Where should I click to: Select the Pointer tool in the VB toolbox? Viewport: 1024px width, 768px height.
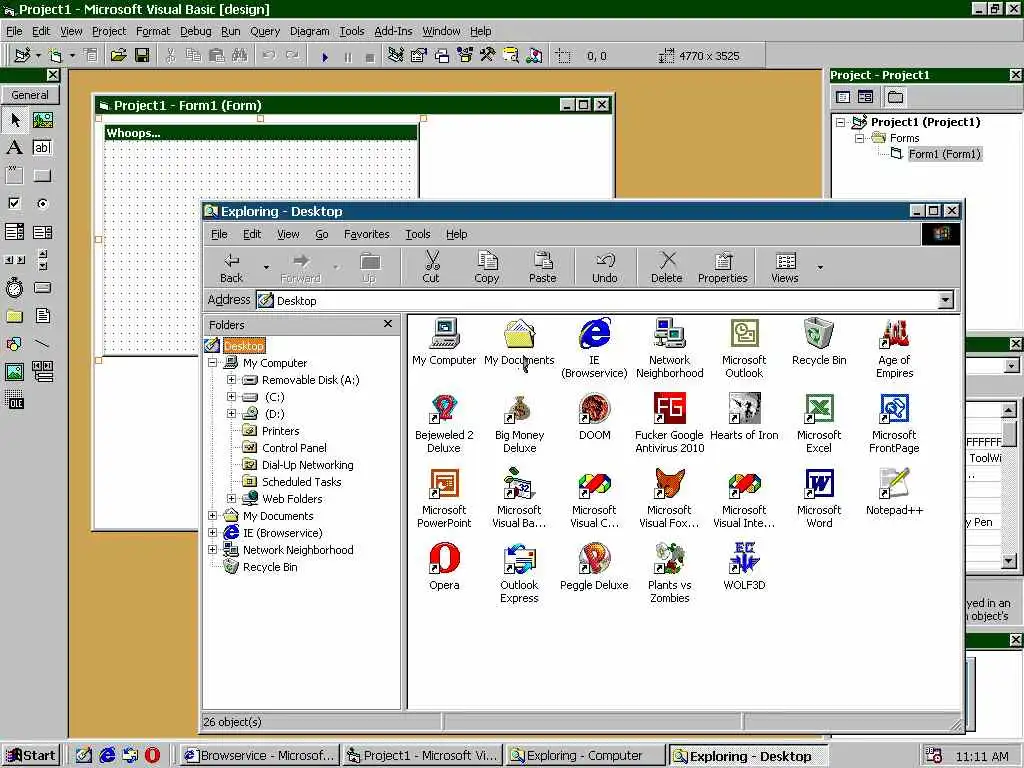(14, 120)
